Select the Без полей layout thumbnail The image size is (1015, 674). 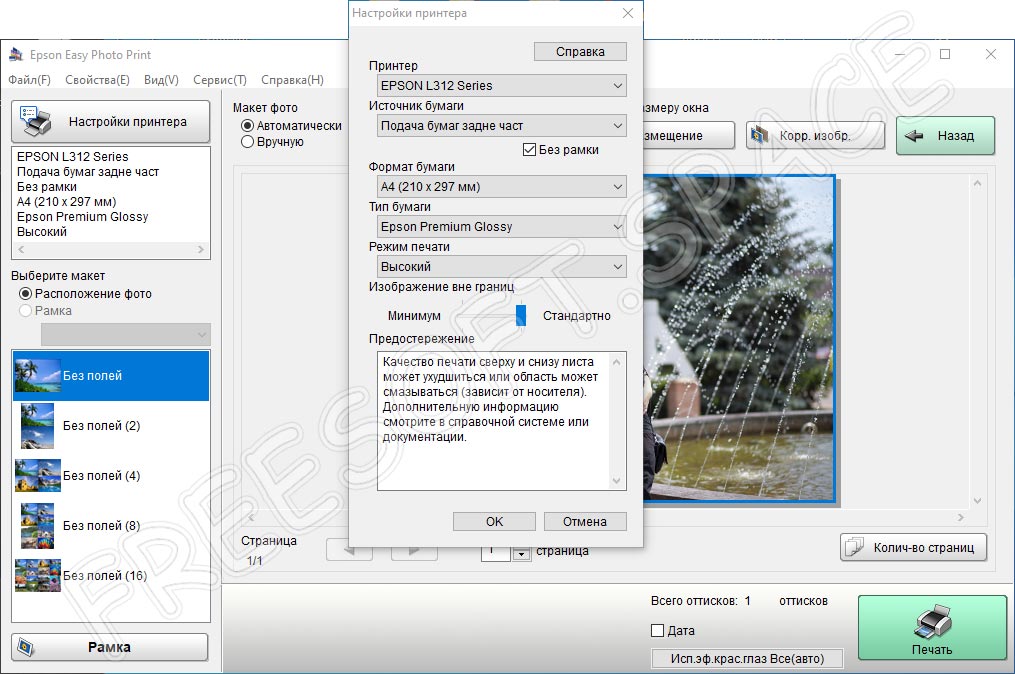38,376
